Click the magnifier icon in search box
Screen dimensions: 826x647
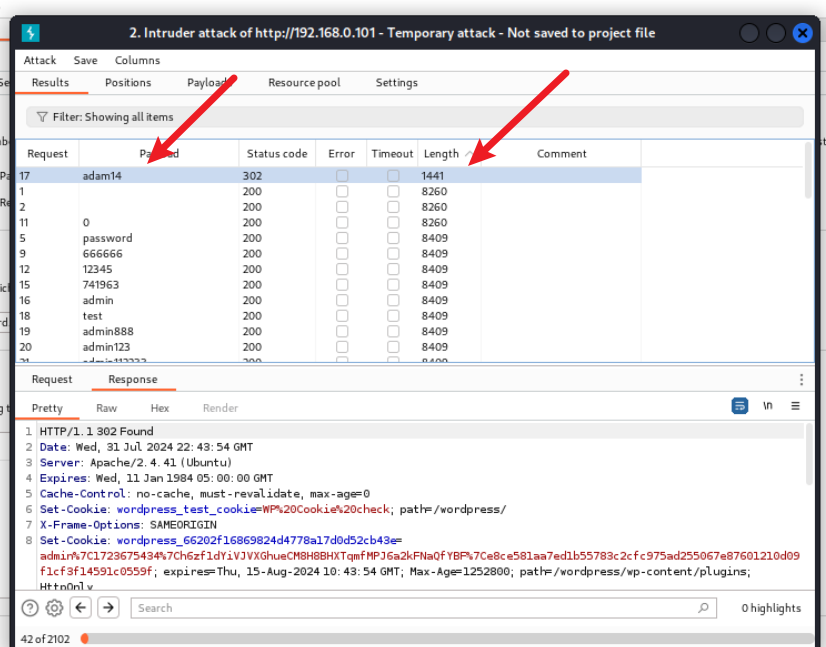(x=703, y=608)
